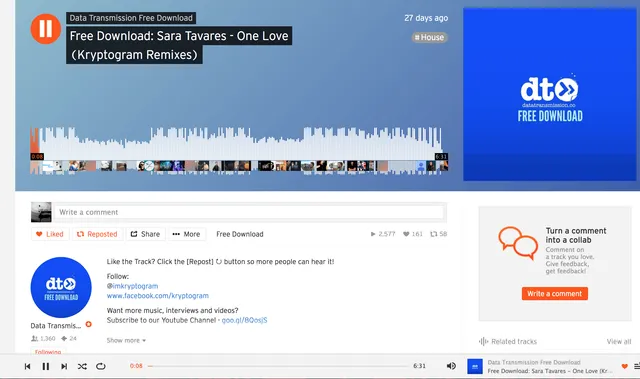Open Data Transmis... profile name

56,326
